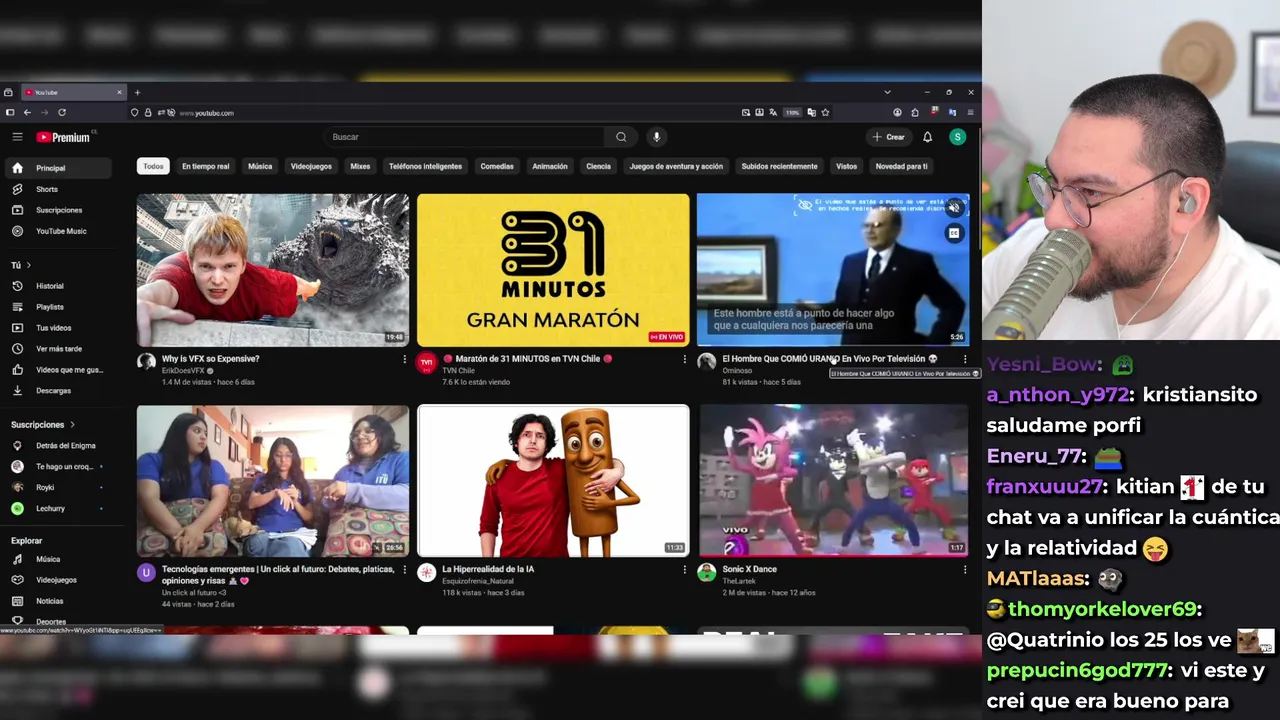Open the YouTube hamburger guide menu
The image size is (1280, 720).
(x=17, y=137)
